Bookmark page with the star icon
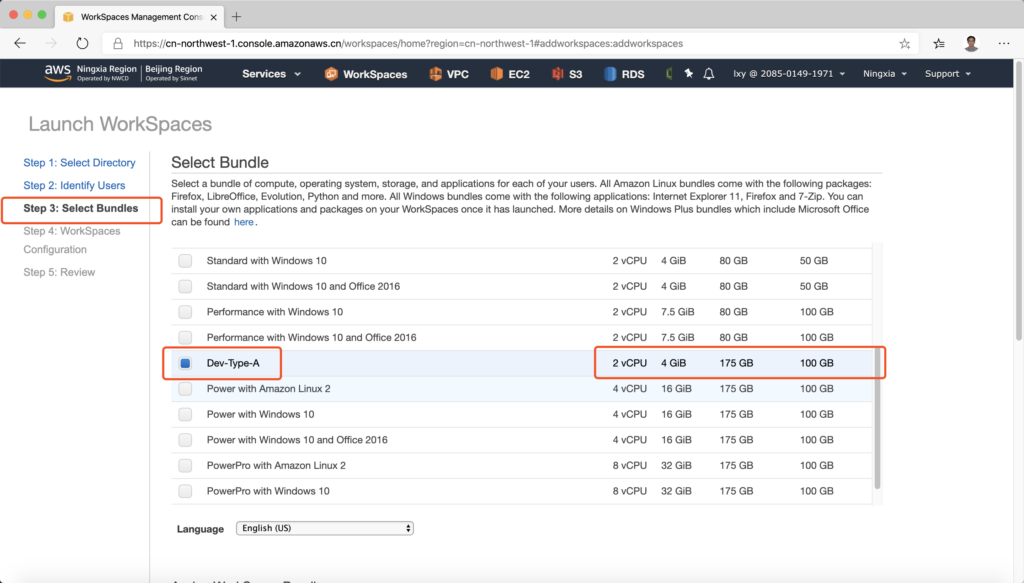The image size is (1024, 583). pos(904,44)
